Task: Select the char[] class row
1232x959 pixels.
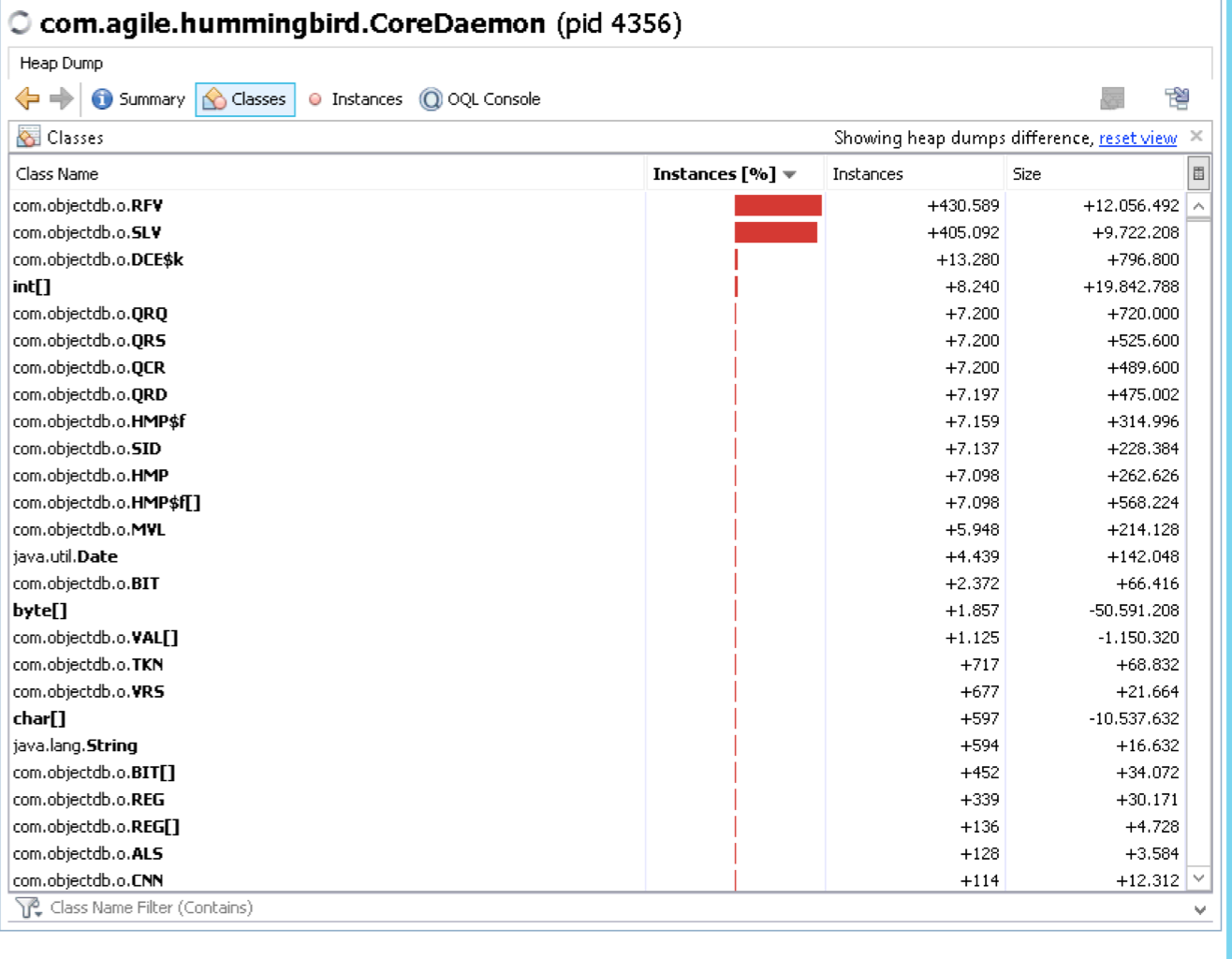Action: pyautogui.click(x=597, y=718)
